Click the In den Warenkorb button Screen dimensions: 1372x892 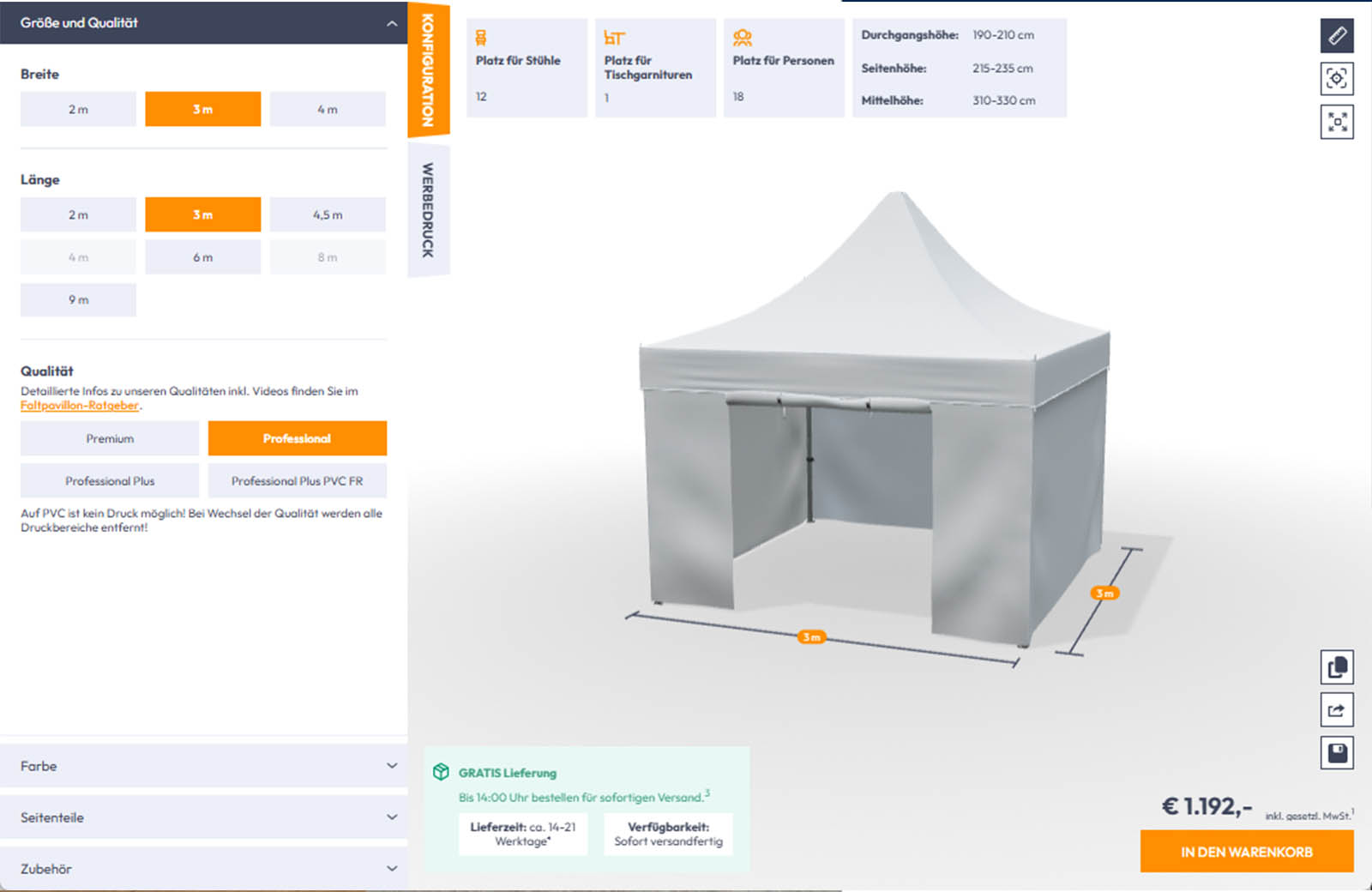1246,852
